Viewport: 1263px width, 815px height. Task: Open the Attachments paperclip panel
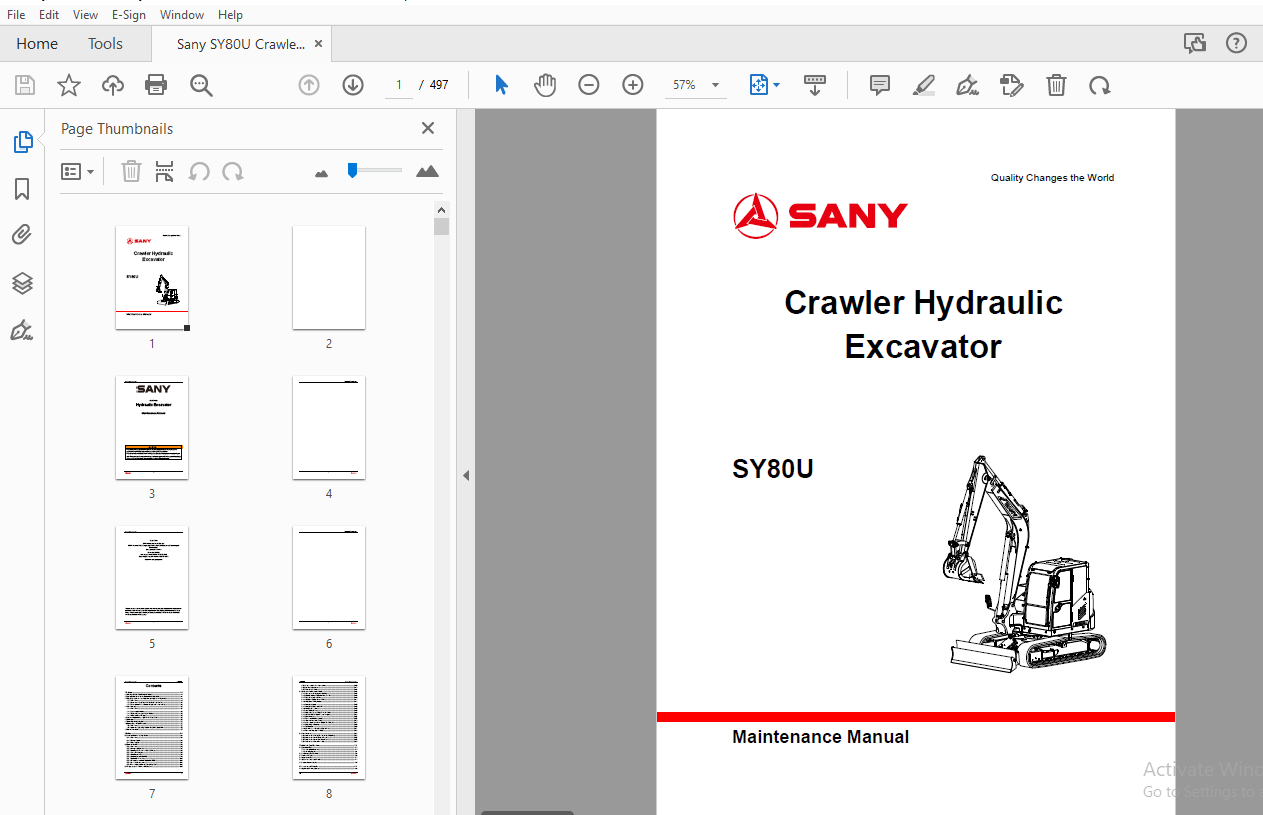[22, 236]
